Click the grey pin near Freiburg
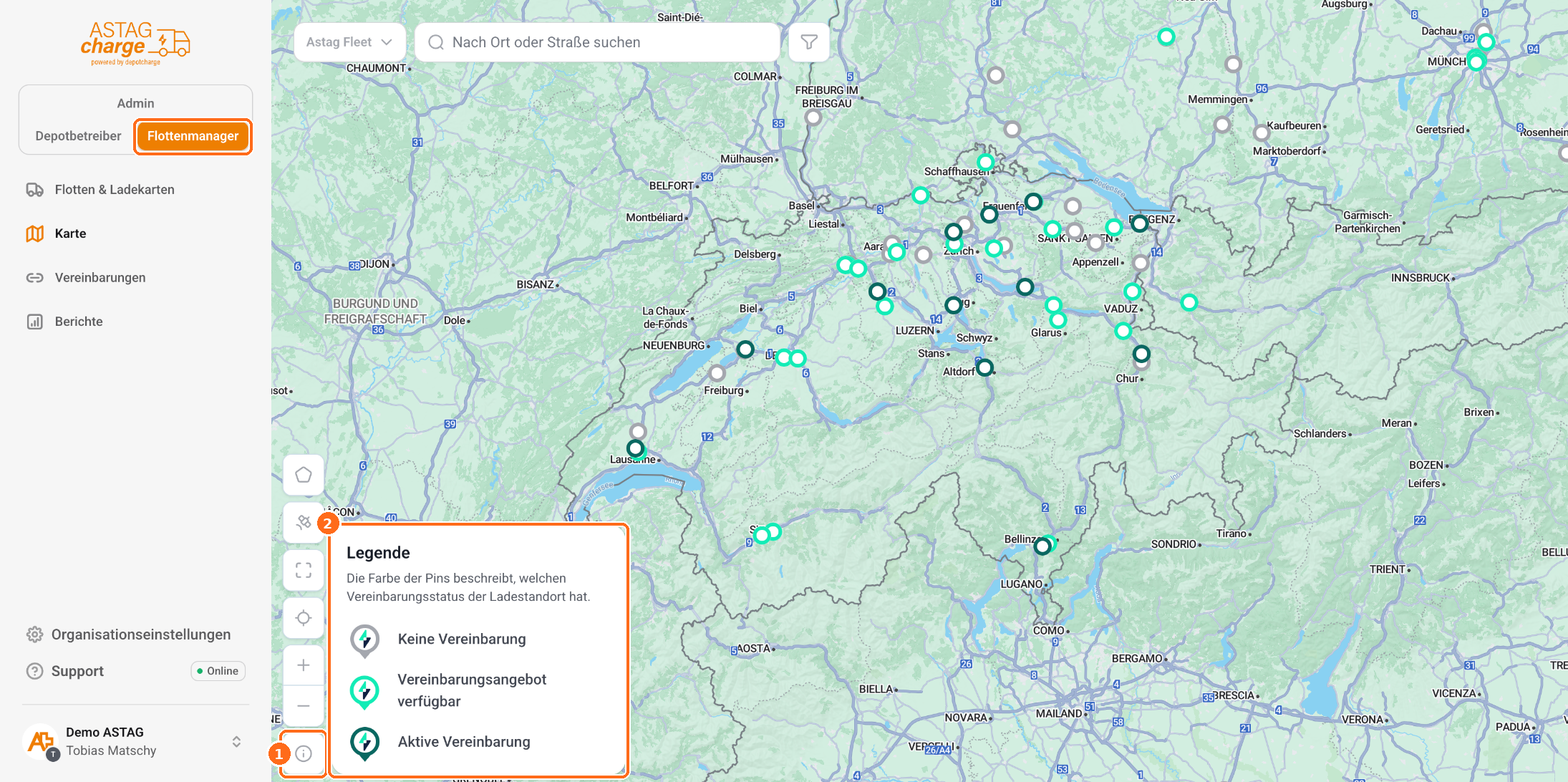The image size is (1568, 782). pos(717,373)
